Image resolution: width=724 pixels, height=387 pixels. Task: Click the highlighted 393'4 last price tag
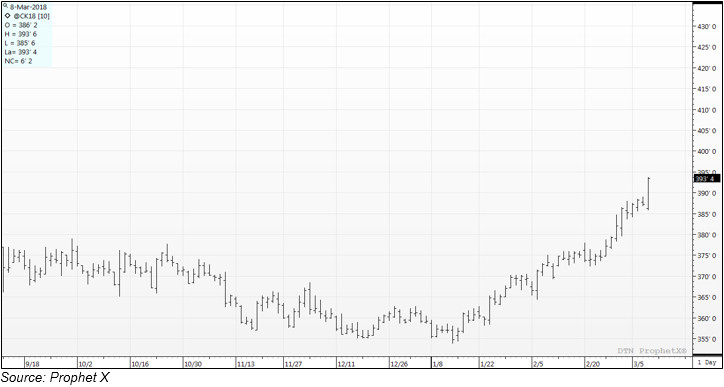(707, 179)
